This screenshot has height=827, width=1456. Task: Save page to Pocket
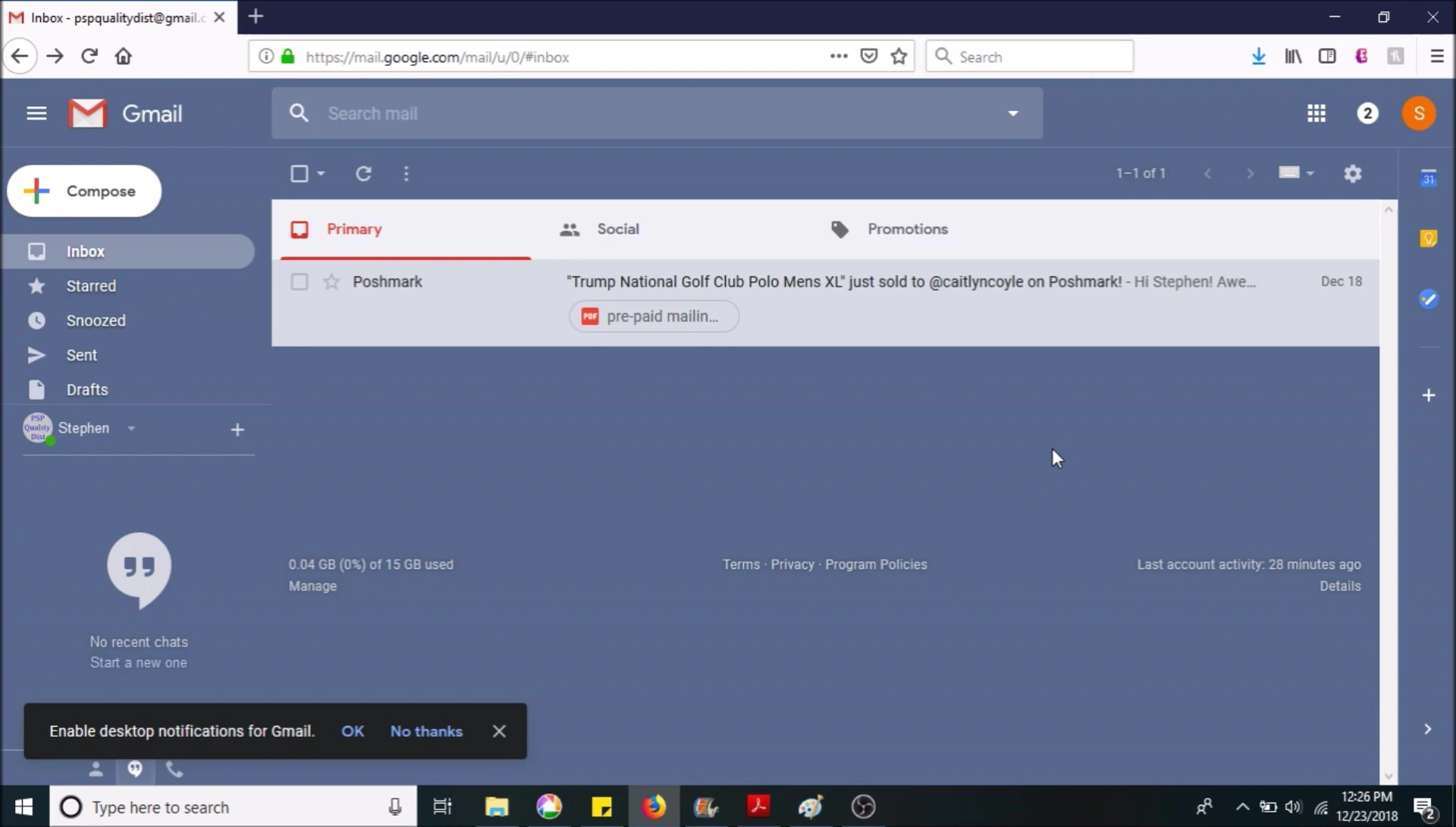869,56
